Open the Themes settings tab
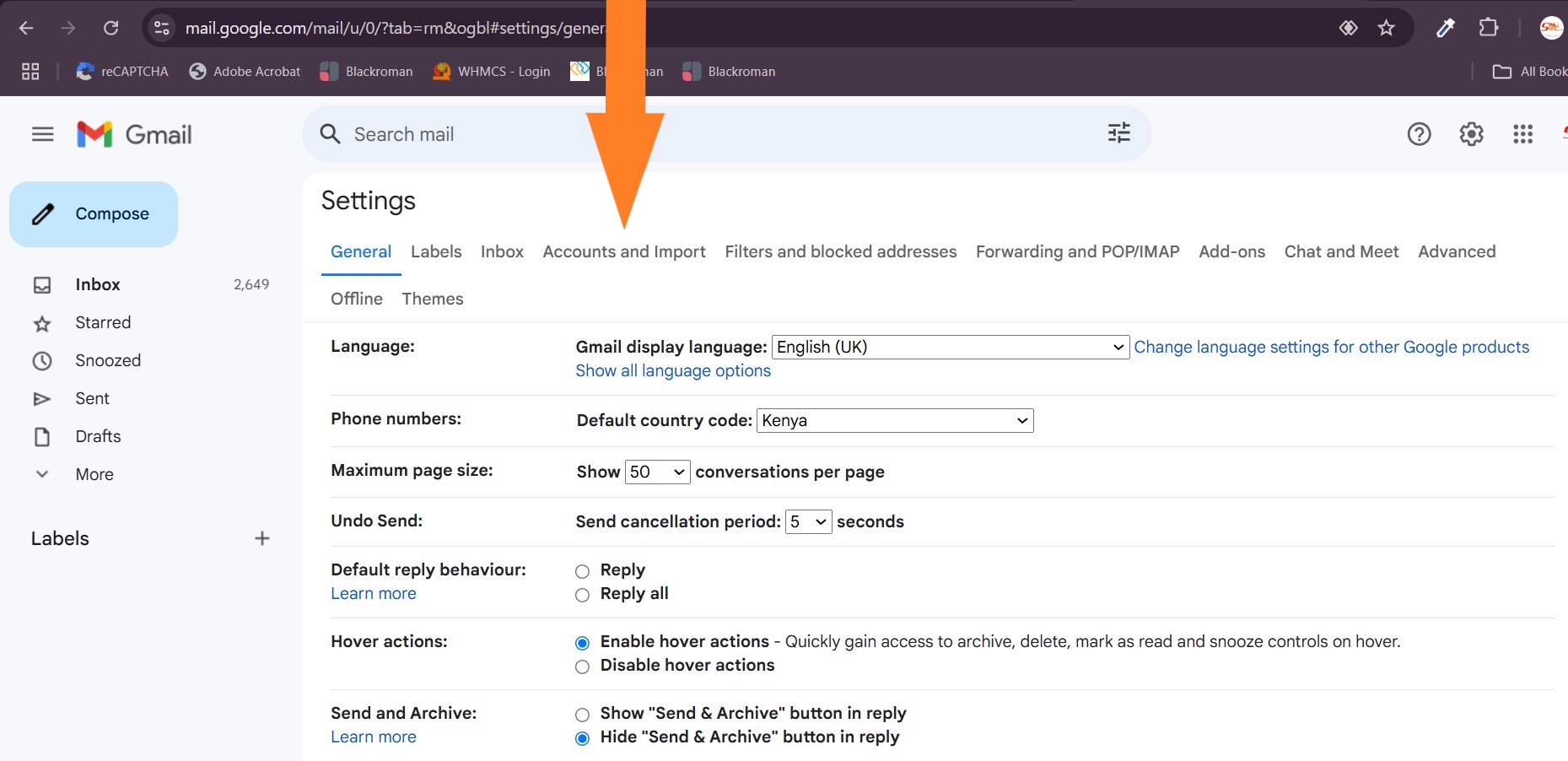1568x761 pixels. pos(432,299)
